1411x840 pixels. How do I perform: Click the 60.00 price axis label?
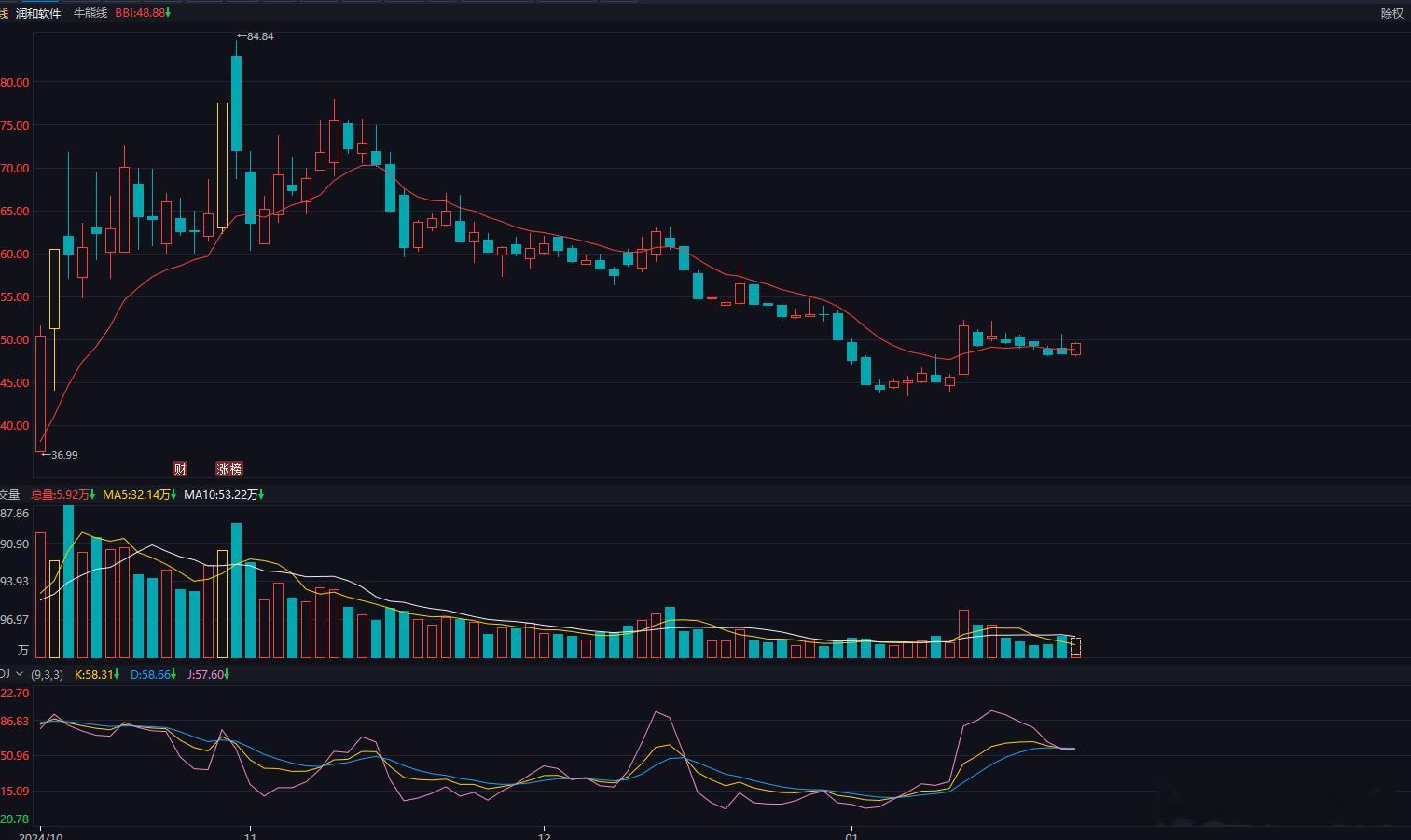coord(15,254)
